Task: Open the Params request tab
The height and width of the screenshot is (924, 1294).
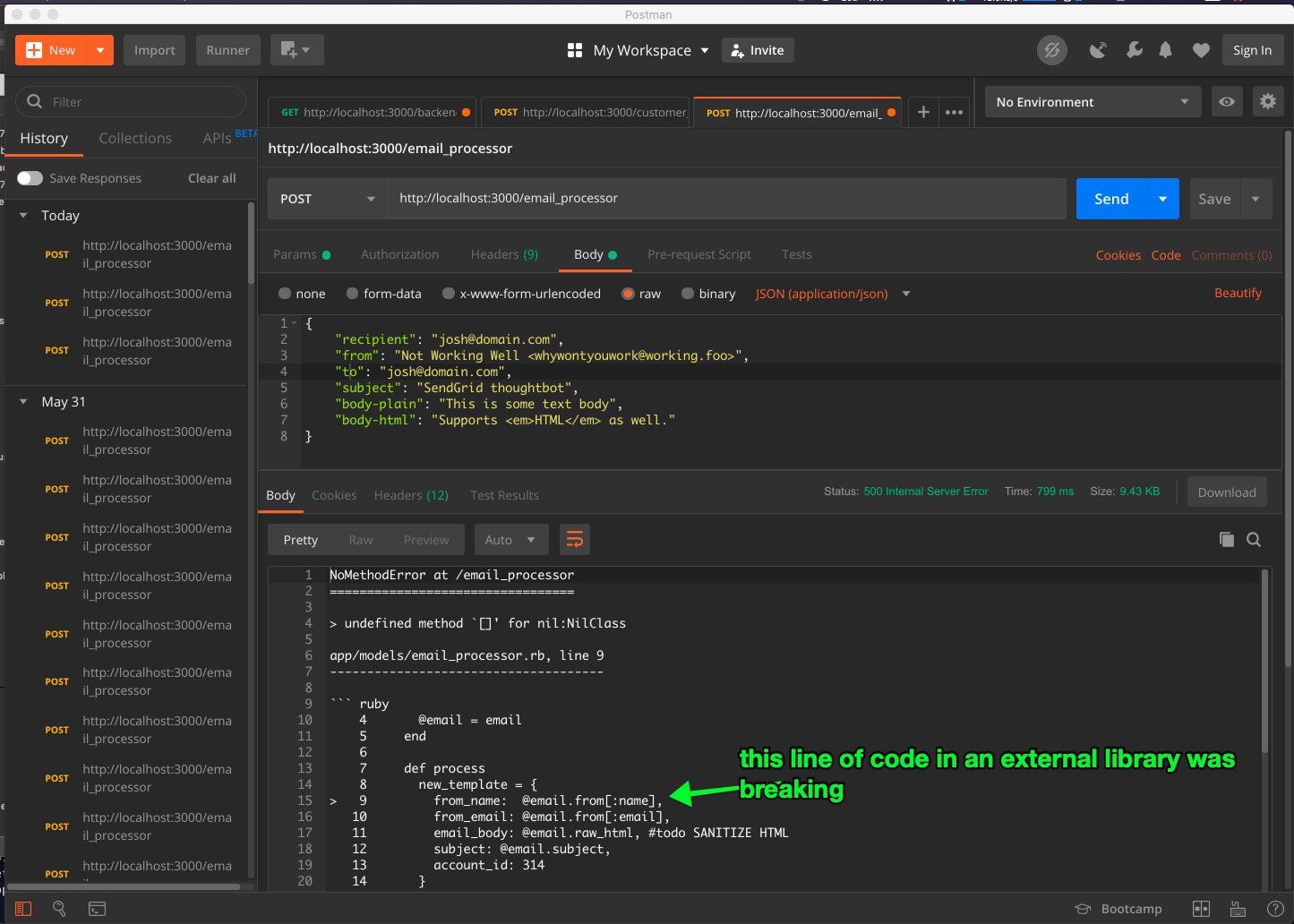Action: click(x=302, y=254)
